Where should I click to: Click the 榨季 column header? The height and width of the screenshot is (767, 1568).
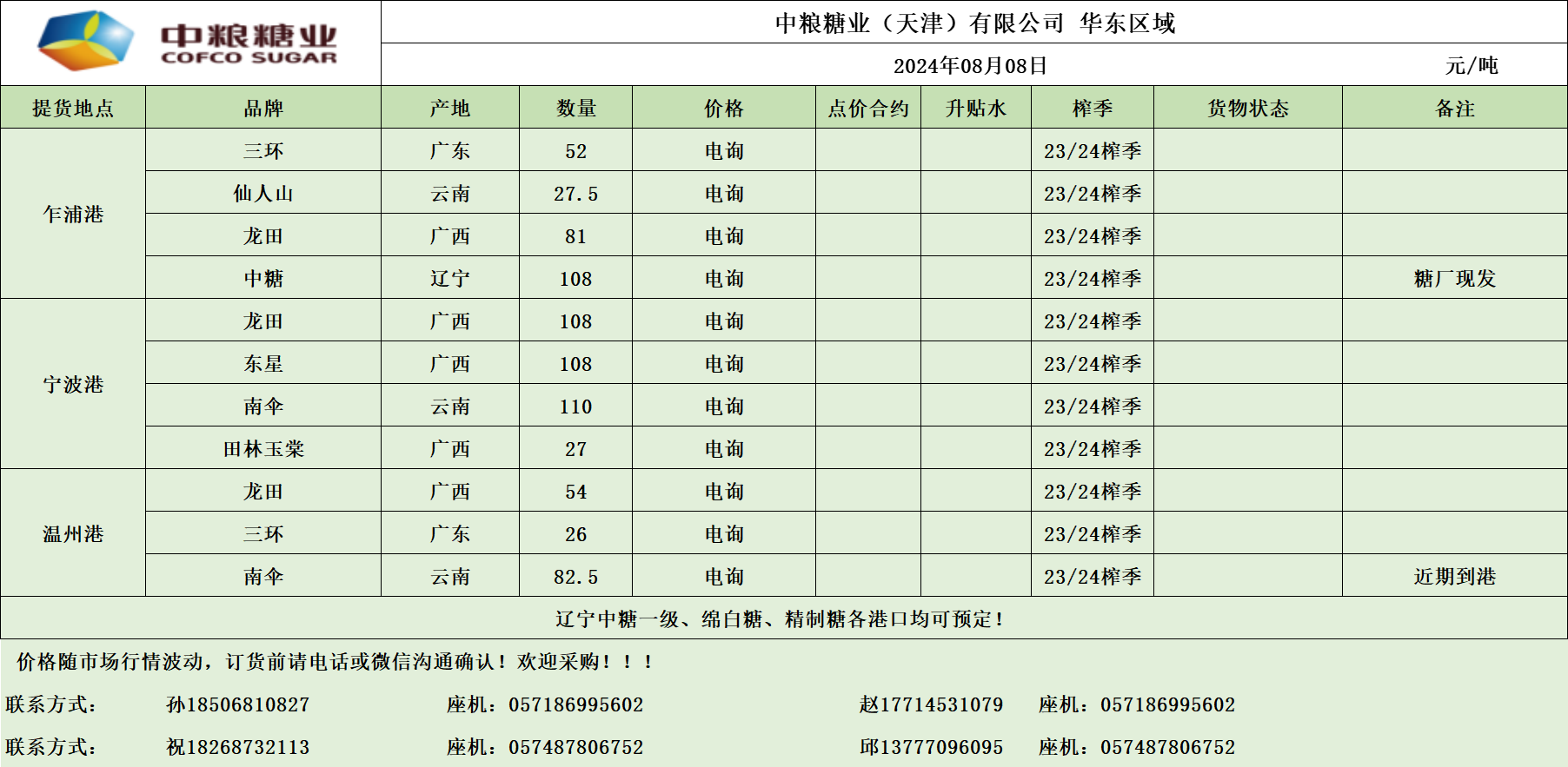(x=1093, y=109)
